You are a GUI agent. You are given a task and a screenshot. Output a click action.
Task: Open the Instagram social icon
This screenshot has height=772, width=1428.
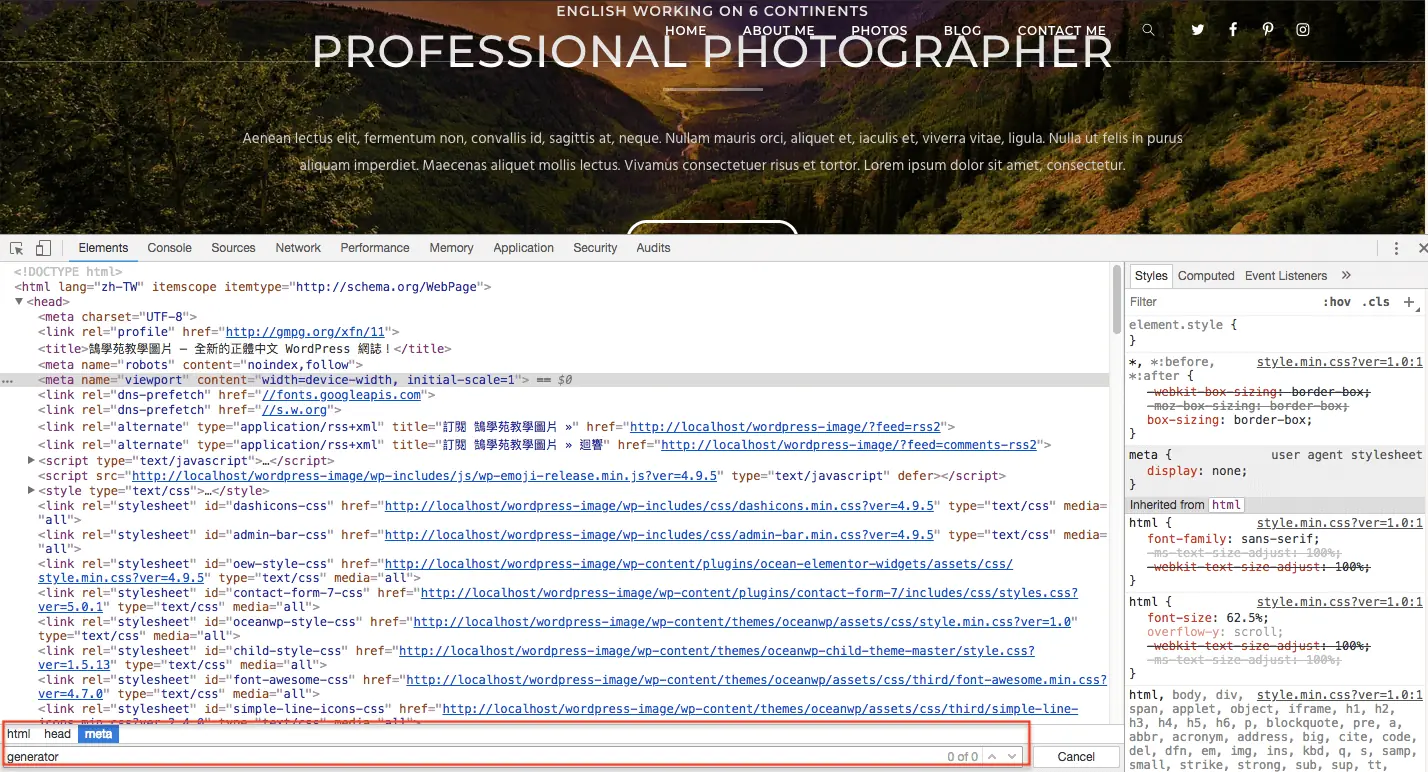pos(1303,30)
